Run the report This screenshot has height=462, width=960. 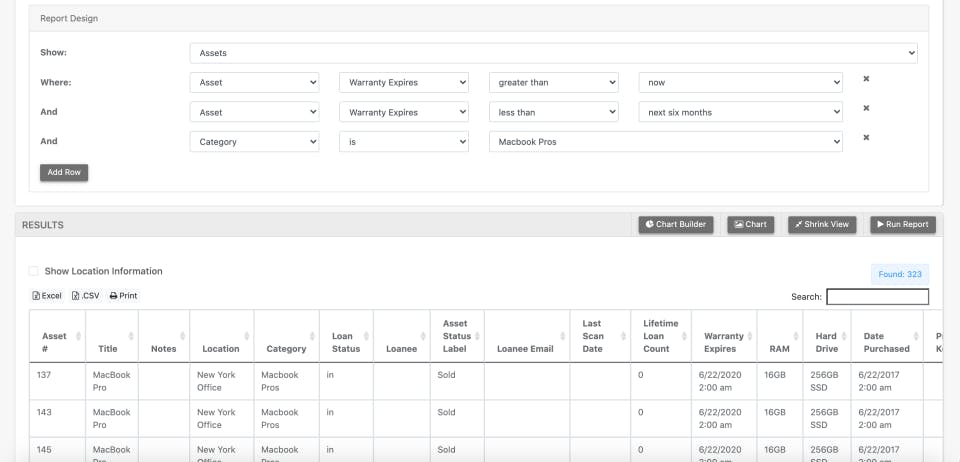point(903,225)
